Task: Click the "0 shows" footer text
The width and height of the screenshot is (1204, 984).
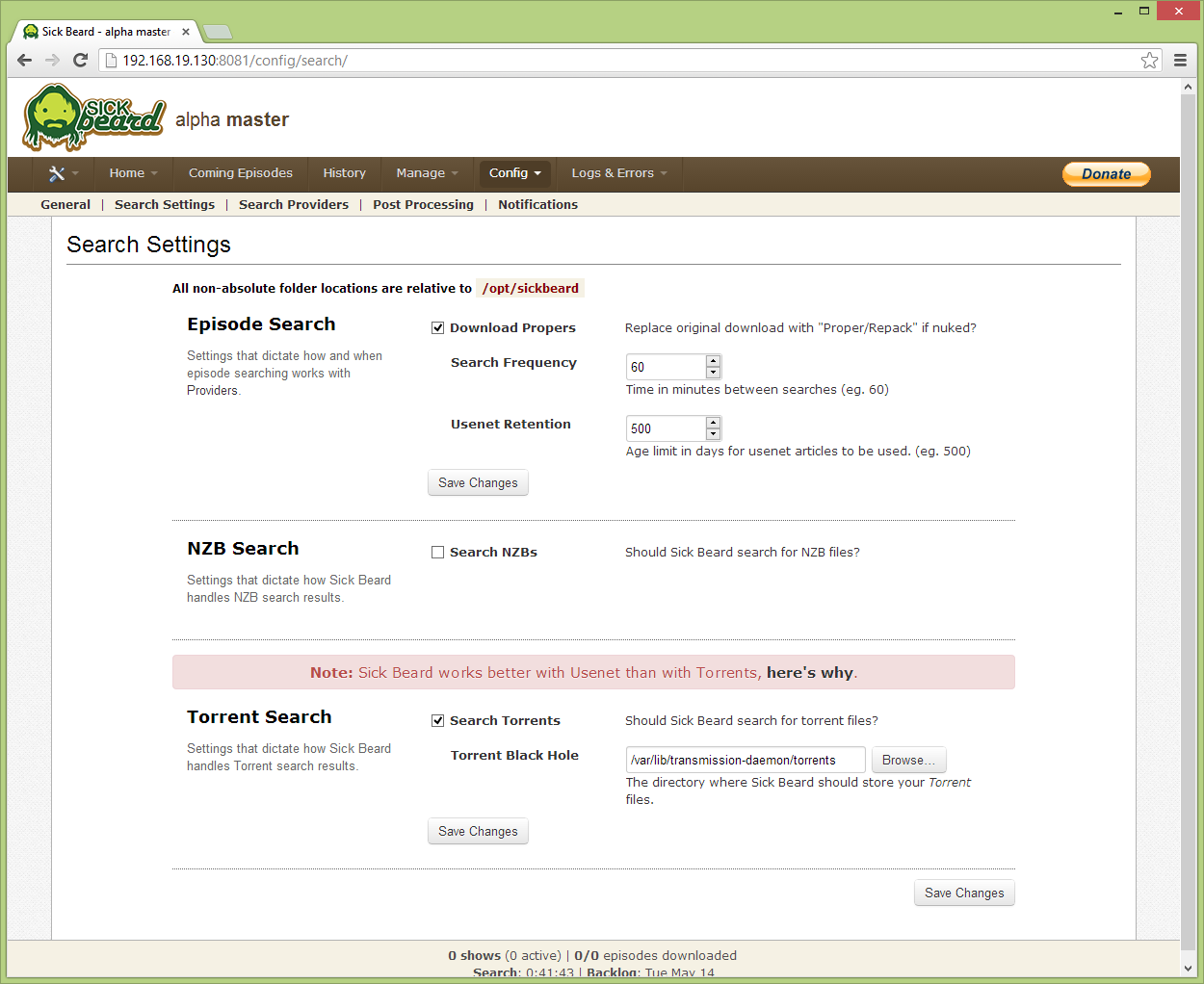Action: click(474, 956)
